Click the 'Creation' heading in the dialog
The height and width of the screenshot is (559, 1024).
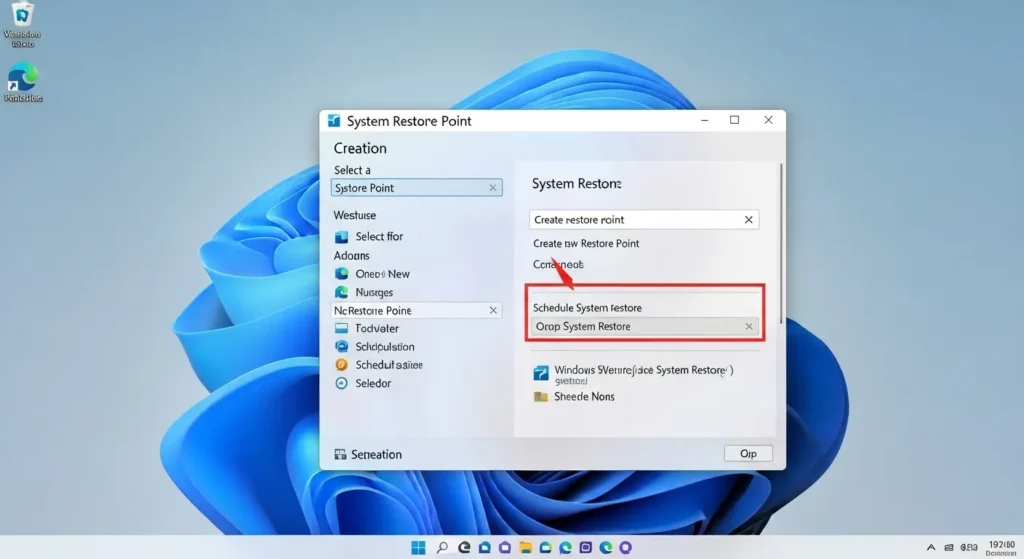pyautogui.click(x=360, y=148)
